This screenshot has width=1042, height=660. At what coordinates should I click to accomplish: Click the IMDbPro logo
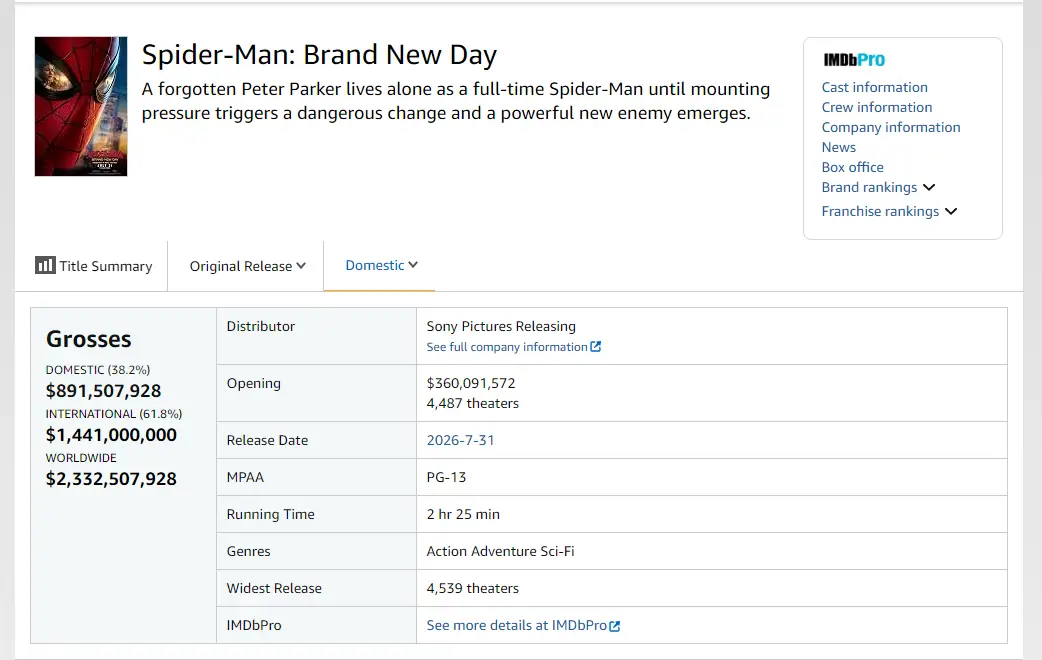[x=854, y=60]
